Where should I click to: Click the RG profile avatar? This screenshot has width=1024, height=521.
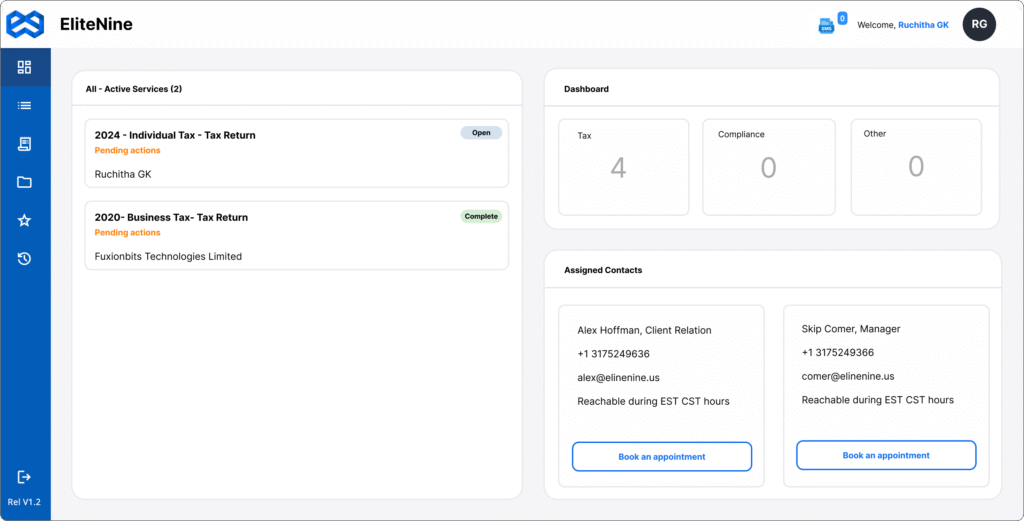tap(979, 24)
